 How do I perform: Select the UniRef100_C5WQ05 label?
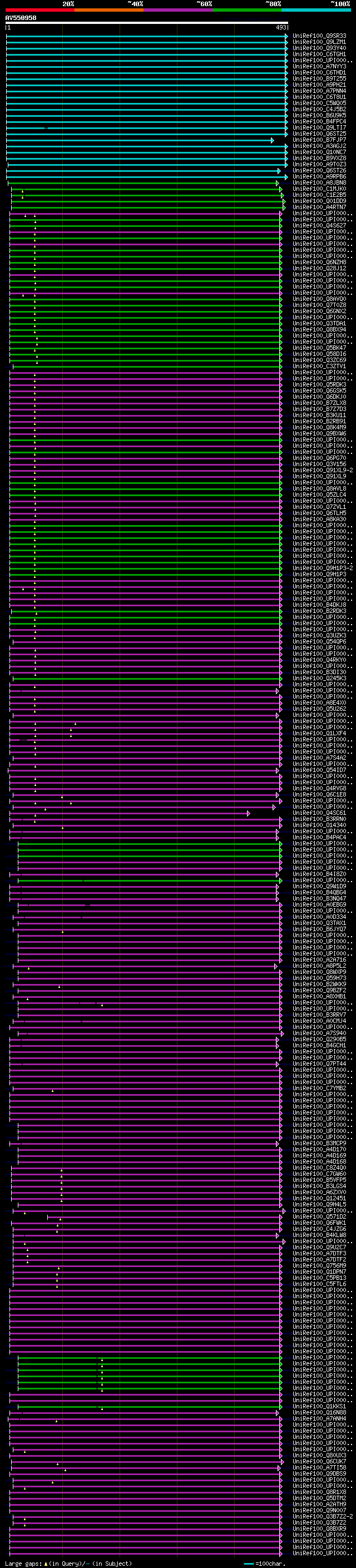coord(319,103)
